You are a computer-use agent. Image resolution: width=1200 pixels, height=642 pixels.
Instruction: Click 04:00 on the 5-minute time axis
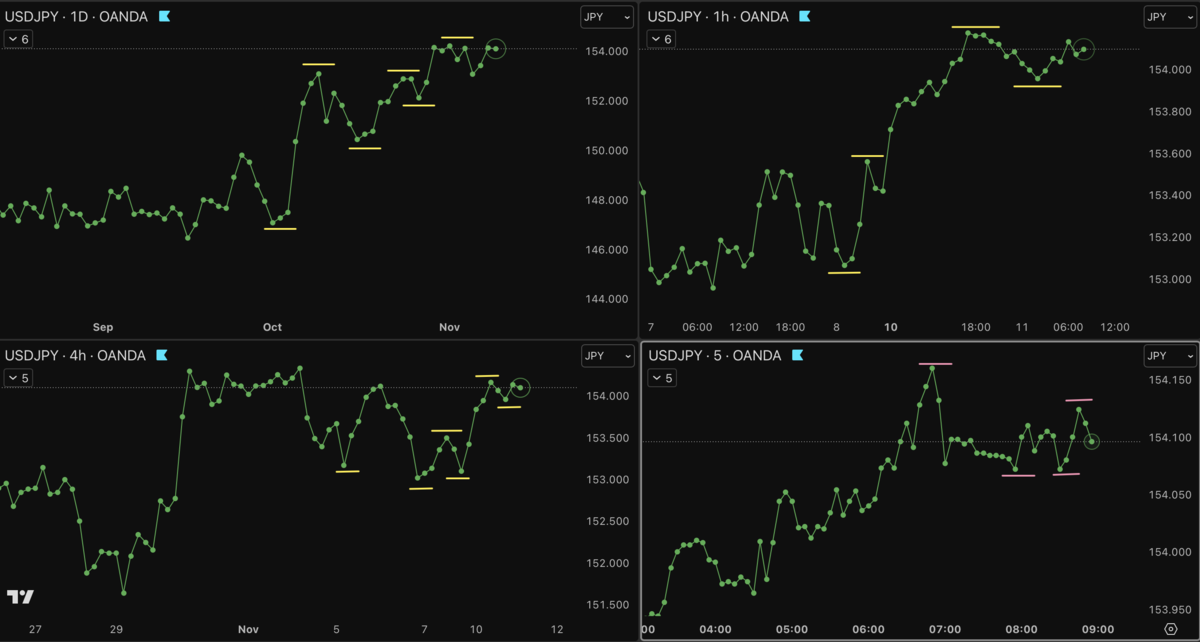716,629
